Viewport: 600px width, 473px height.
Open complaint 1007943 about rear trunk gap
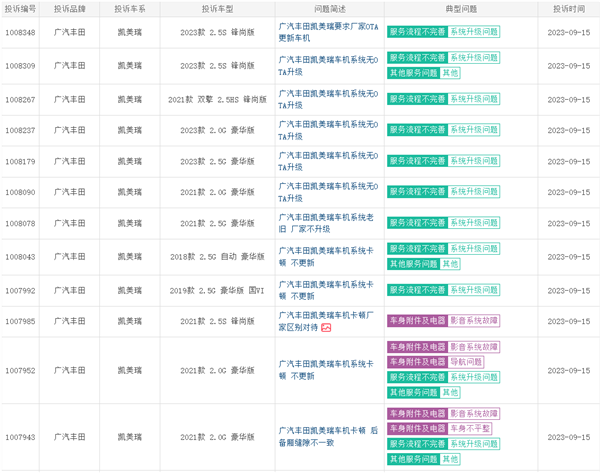(327, 436)
